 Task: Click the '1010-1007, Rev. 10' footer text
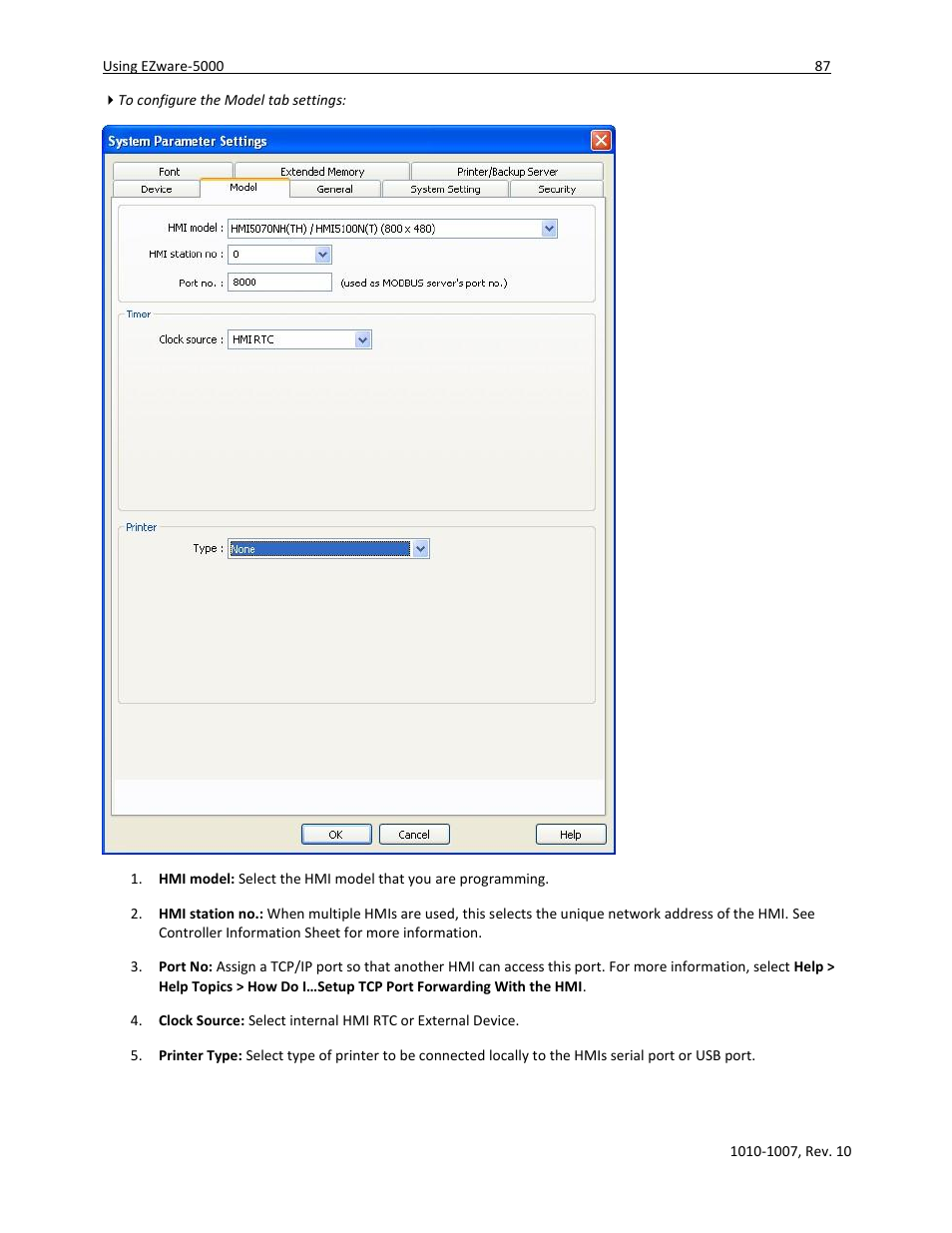tap(790, 1151)
